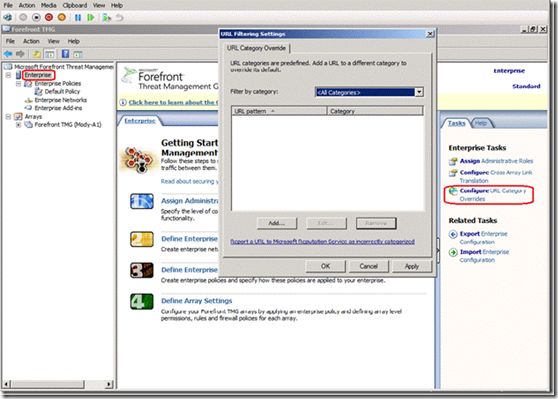Screen dimensions: 558x399
Task: Click Export Enterprise Configuration
Action: pyautogui.click(x=484, y=238)
